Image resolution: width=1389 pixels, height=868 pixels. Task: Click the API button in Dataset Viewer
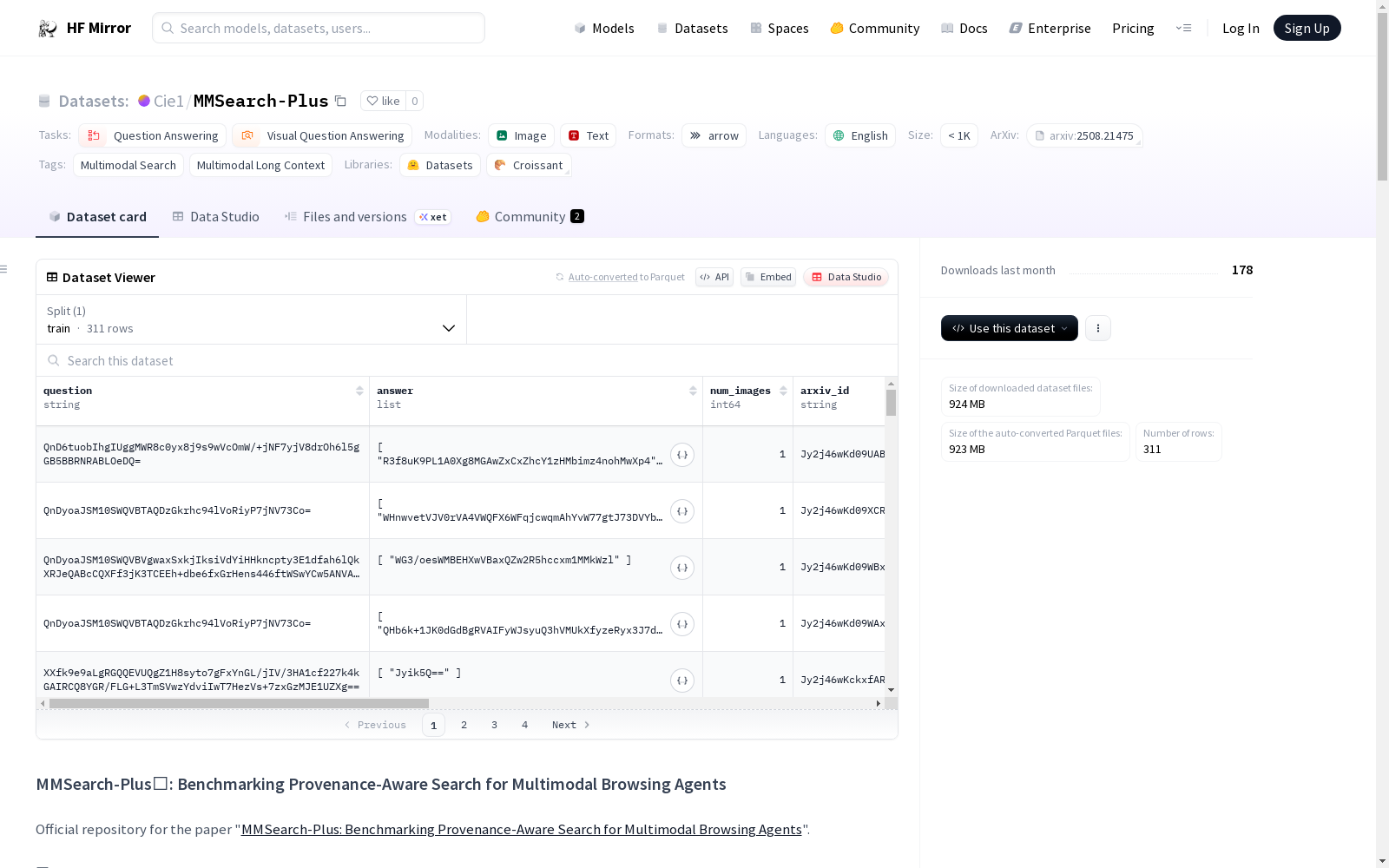click(x=714, y=277)
